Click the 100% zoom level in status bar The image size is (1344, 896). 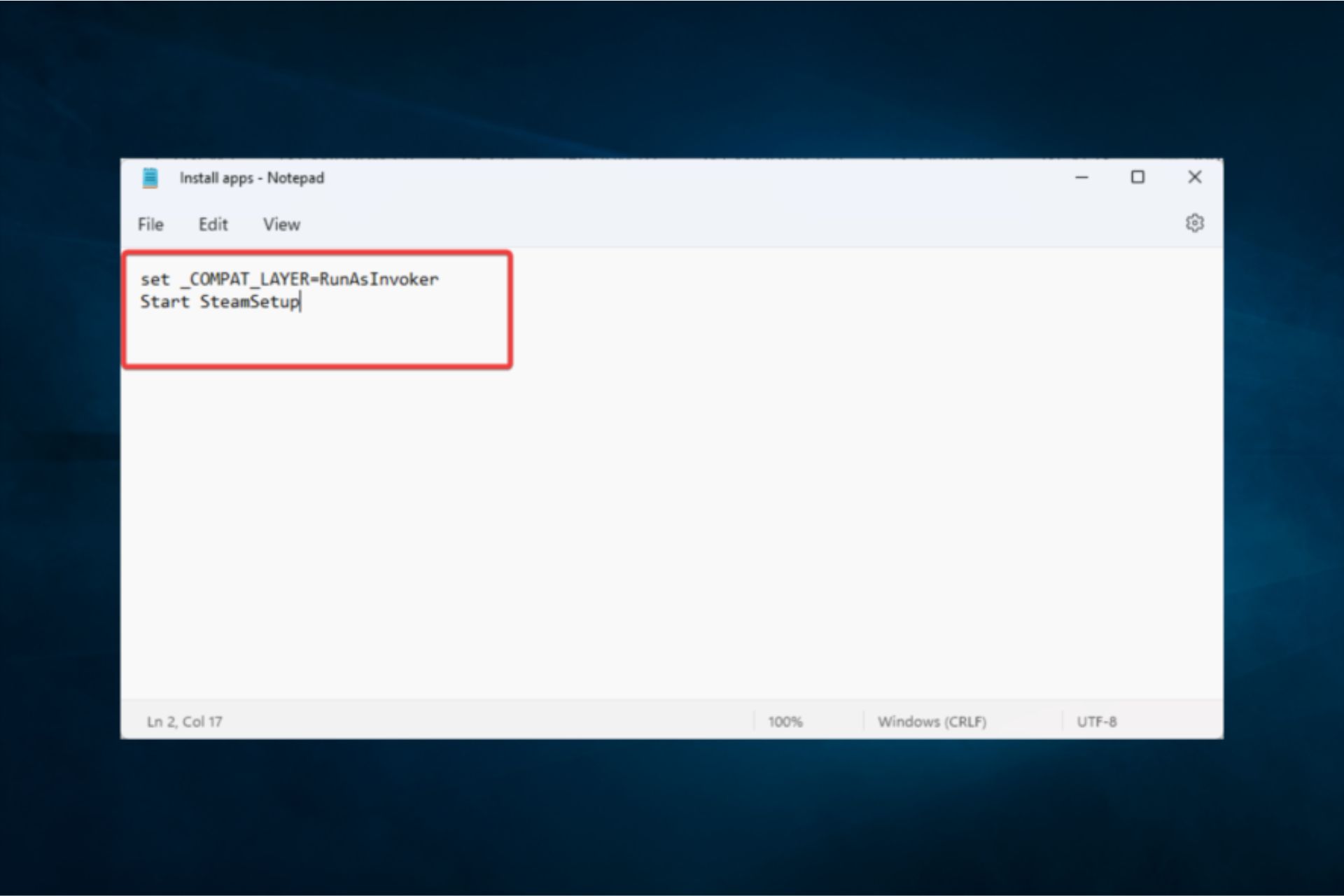tap(785, 721)
